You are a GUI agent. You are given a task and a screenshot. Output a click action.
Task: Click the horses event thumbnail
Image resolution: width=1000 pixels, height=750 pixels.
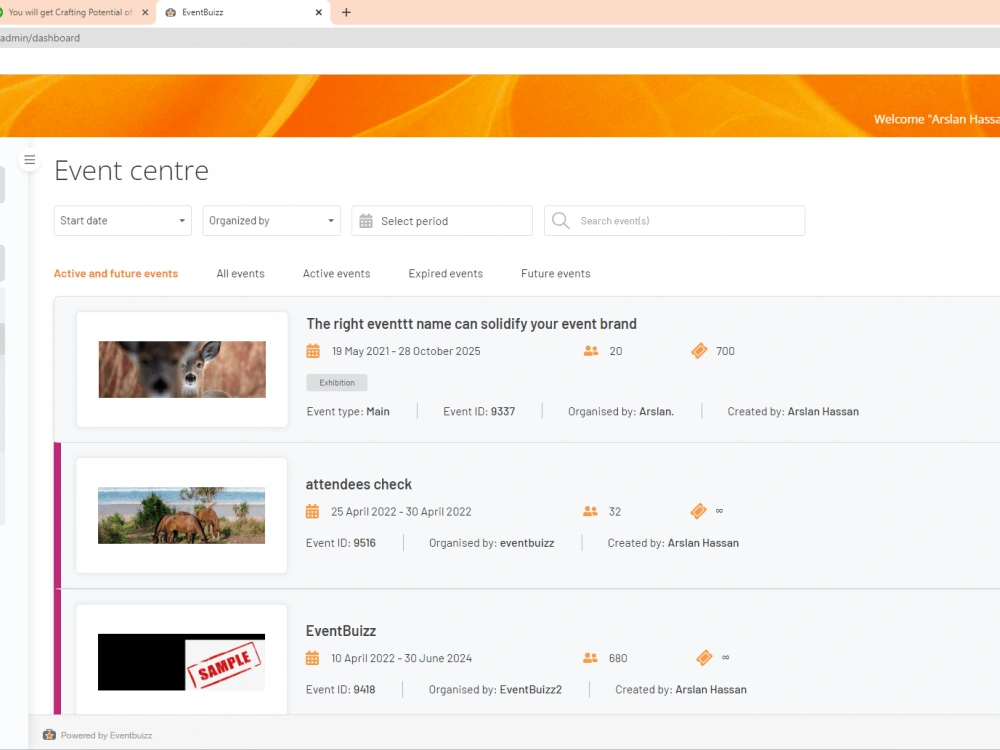(x=181, y=515)
